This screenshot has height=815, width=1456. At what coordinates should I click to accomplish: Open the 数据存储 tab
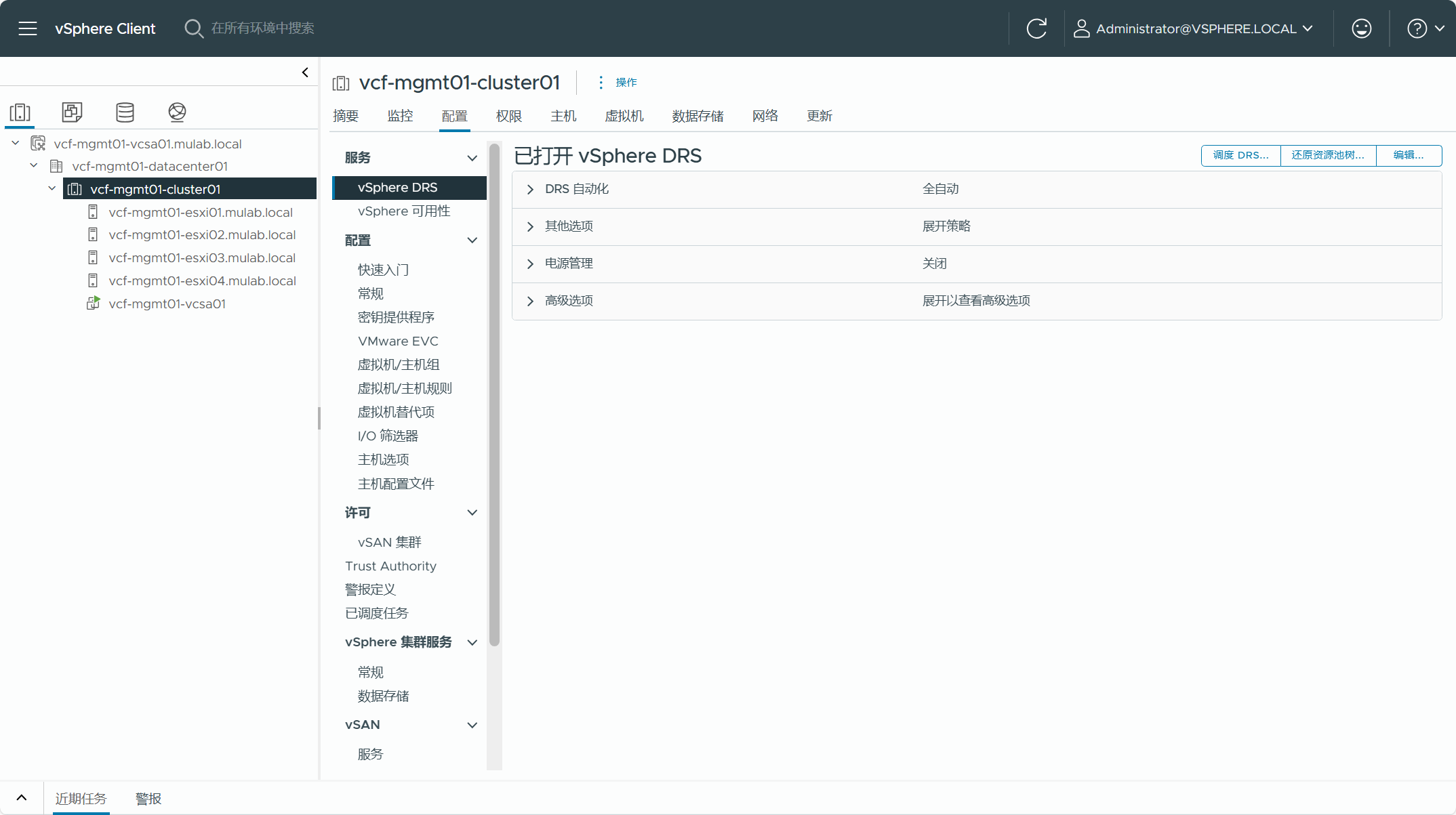697,116
